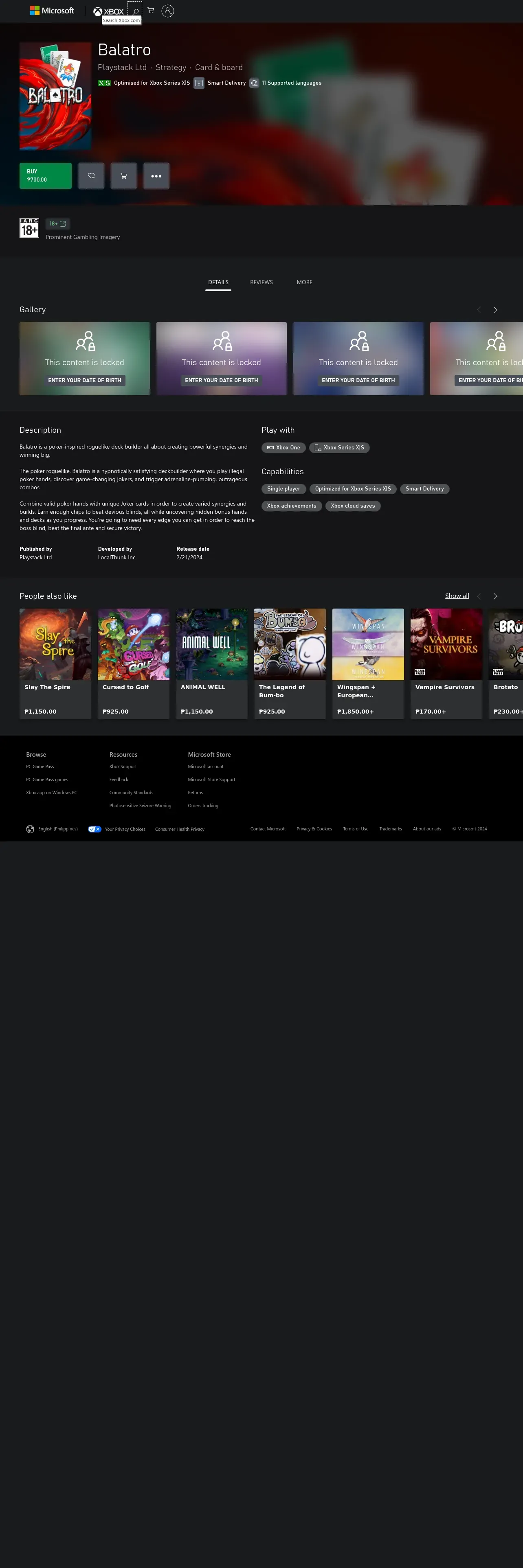Screen dimensions: 523x1568
Task: Open Xbox Support footer link
Action: (x=123, y=767)
